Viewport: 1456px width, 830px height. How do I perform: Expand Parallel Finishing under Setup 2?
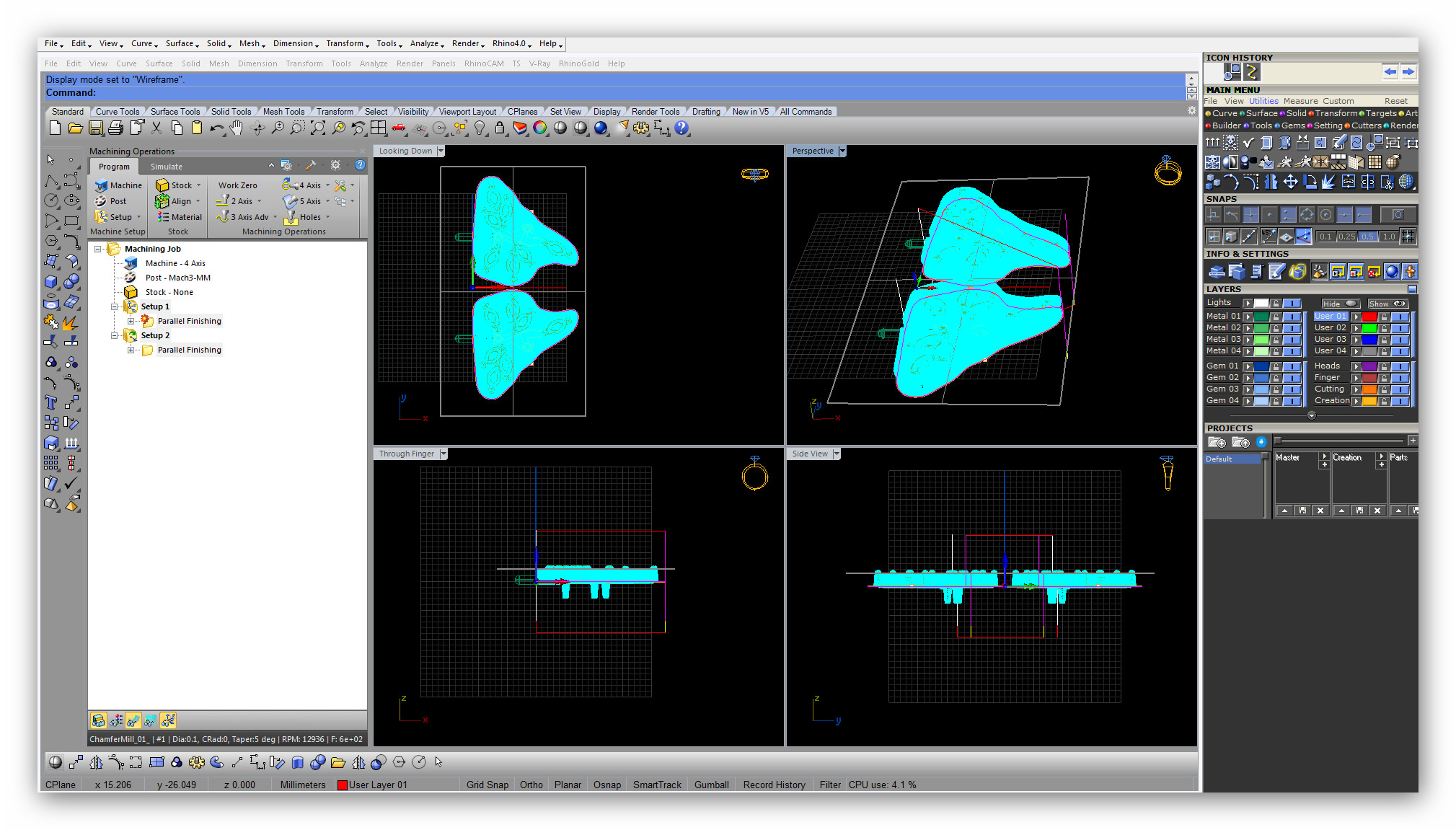click(x=131, y=350)
